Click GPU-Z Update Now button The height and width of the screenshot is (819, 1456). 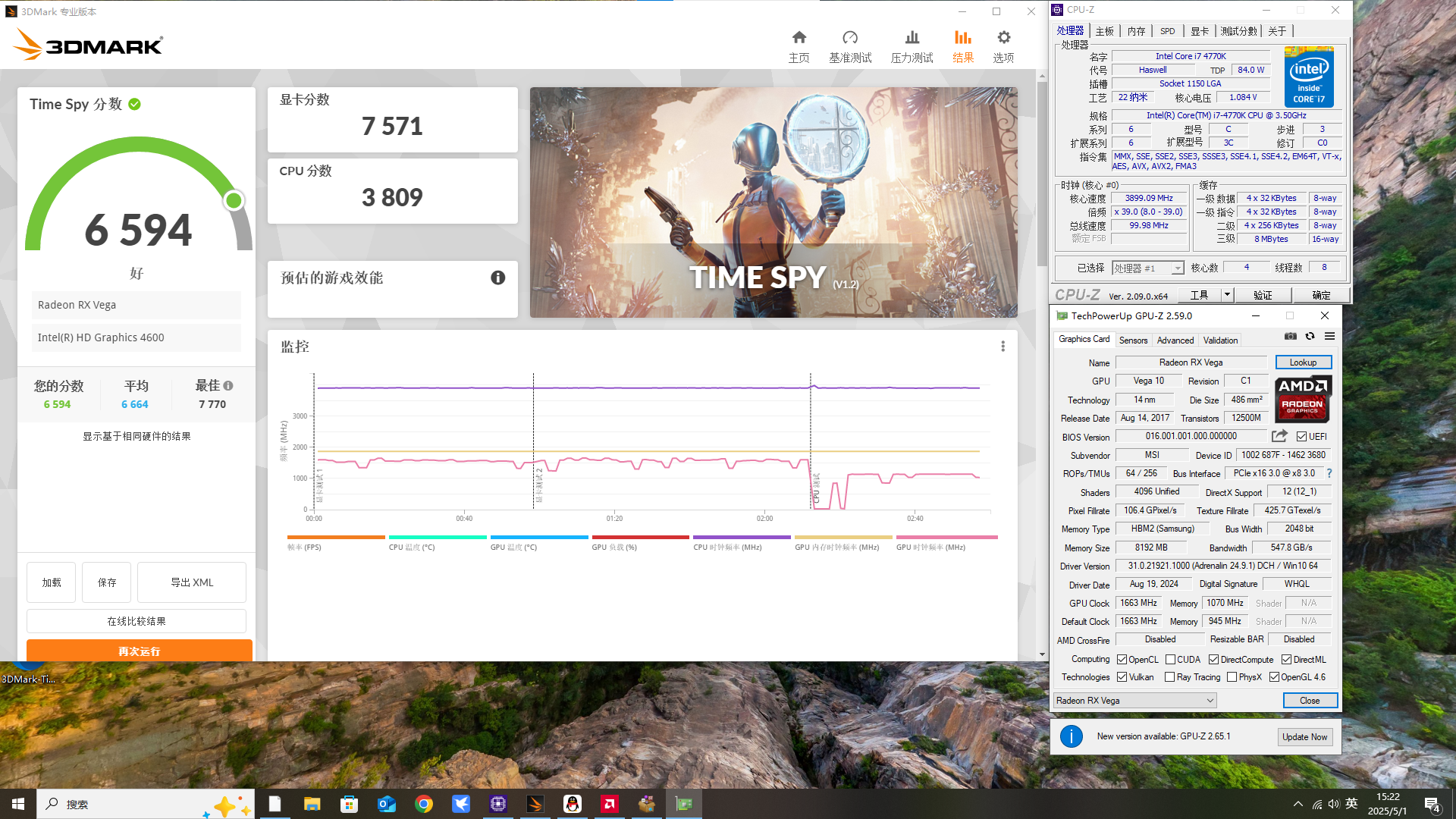pos(1304,737)
